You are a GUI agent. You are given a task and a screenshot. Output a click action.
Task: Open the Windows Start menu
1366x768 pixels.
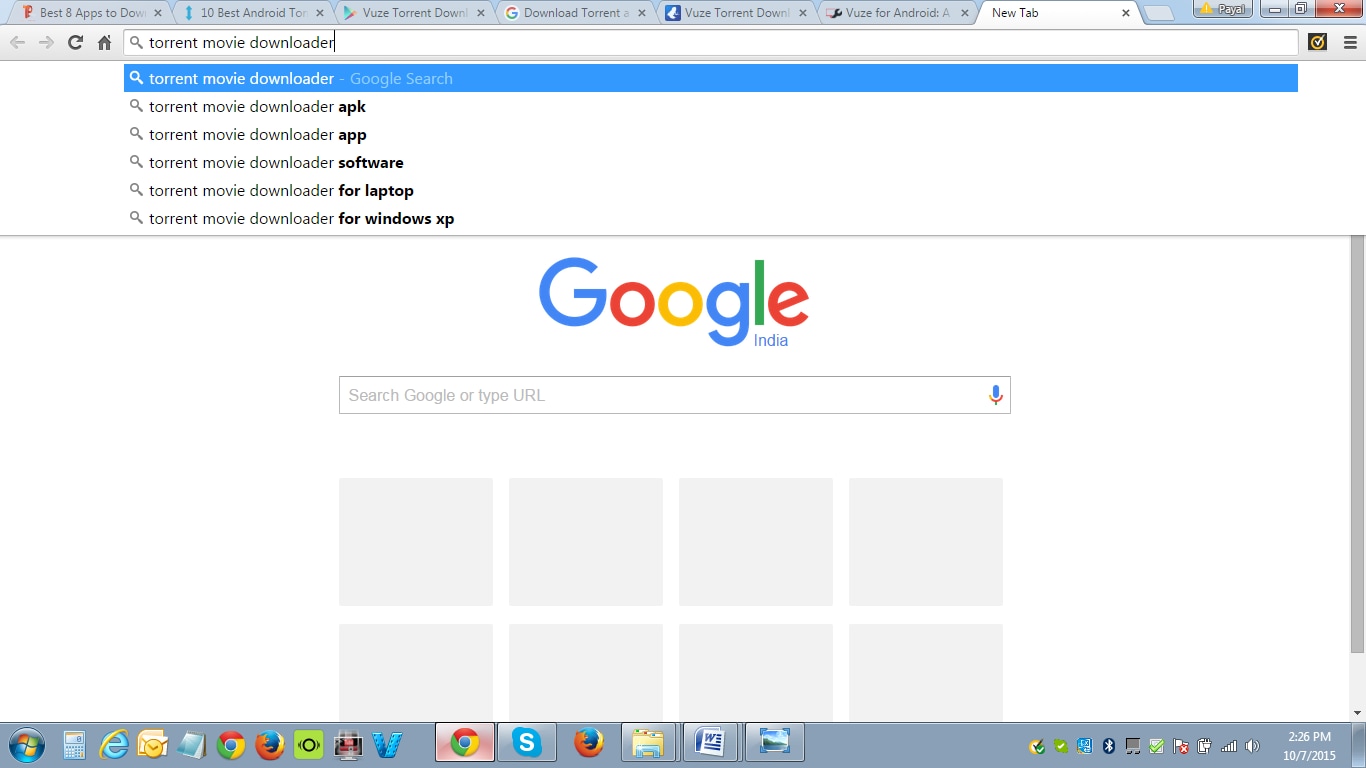(x=26, y=744)
